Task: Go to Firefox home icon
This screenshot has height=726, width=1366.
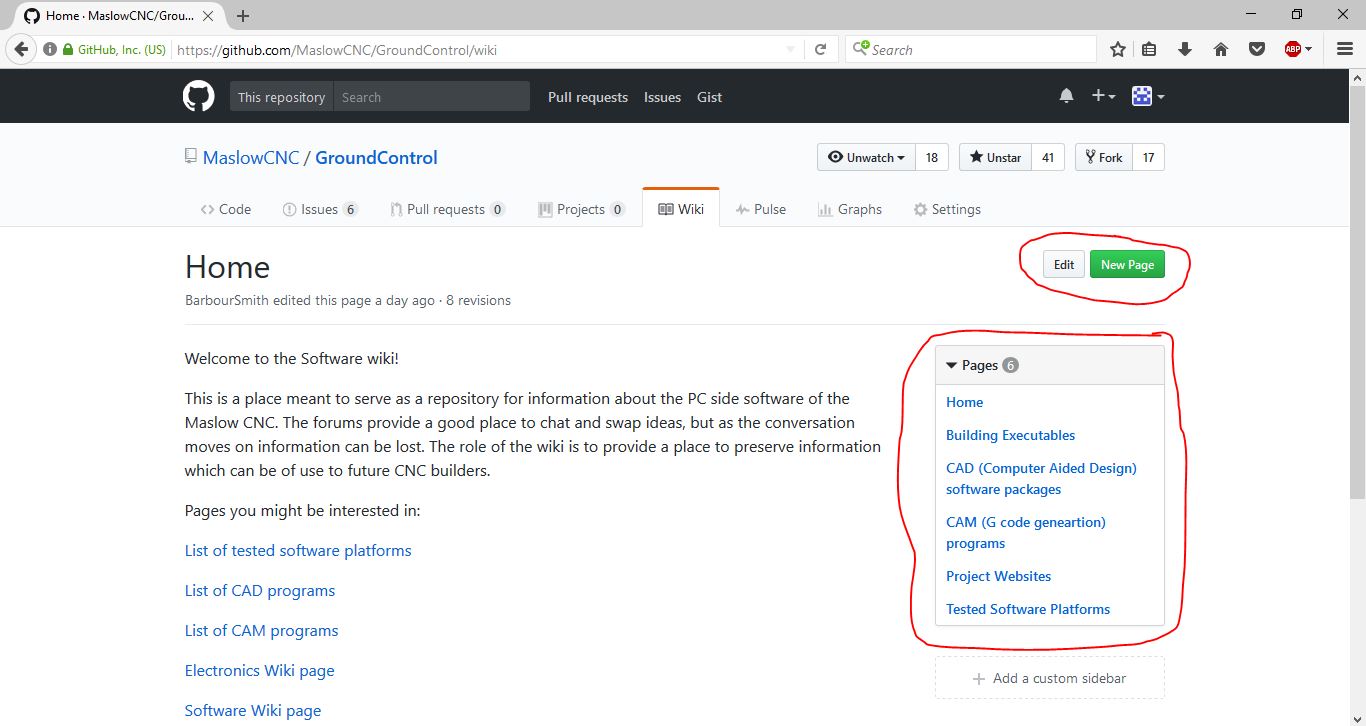Action: (1221, 49)
